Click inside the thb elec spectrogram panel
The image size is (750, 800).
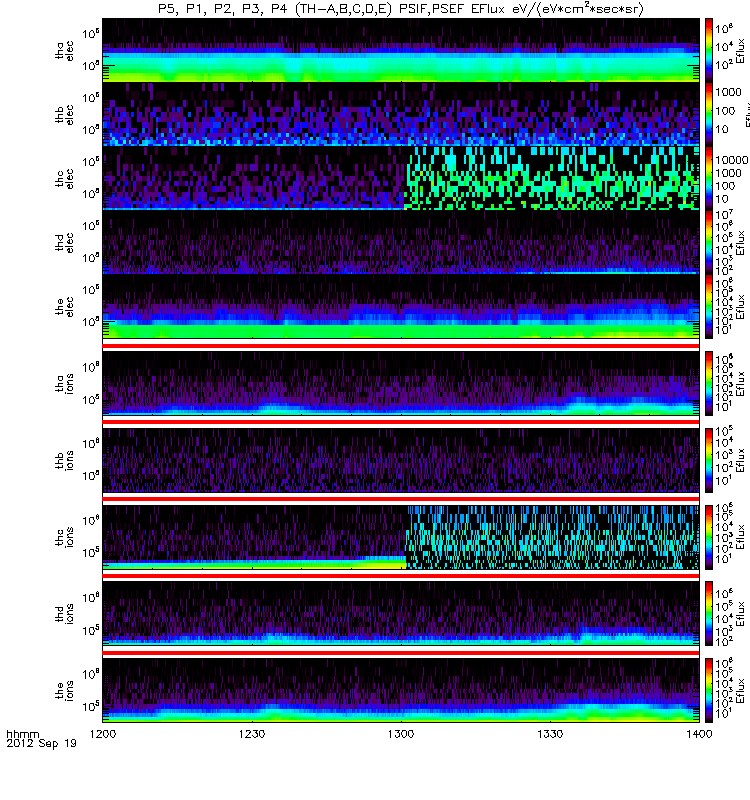401,114
